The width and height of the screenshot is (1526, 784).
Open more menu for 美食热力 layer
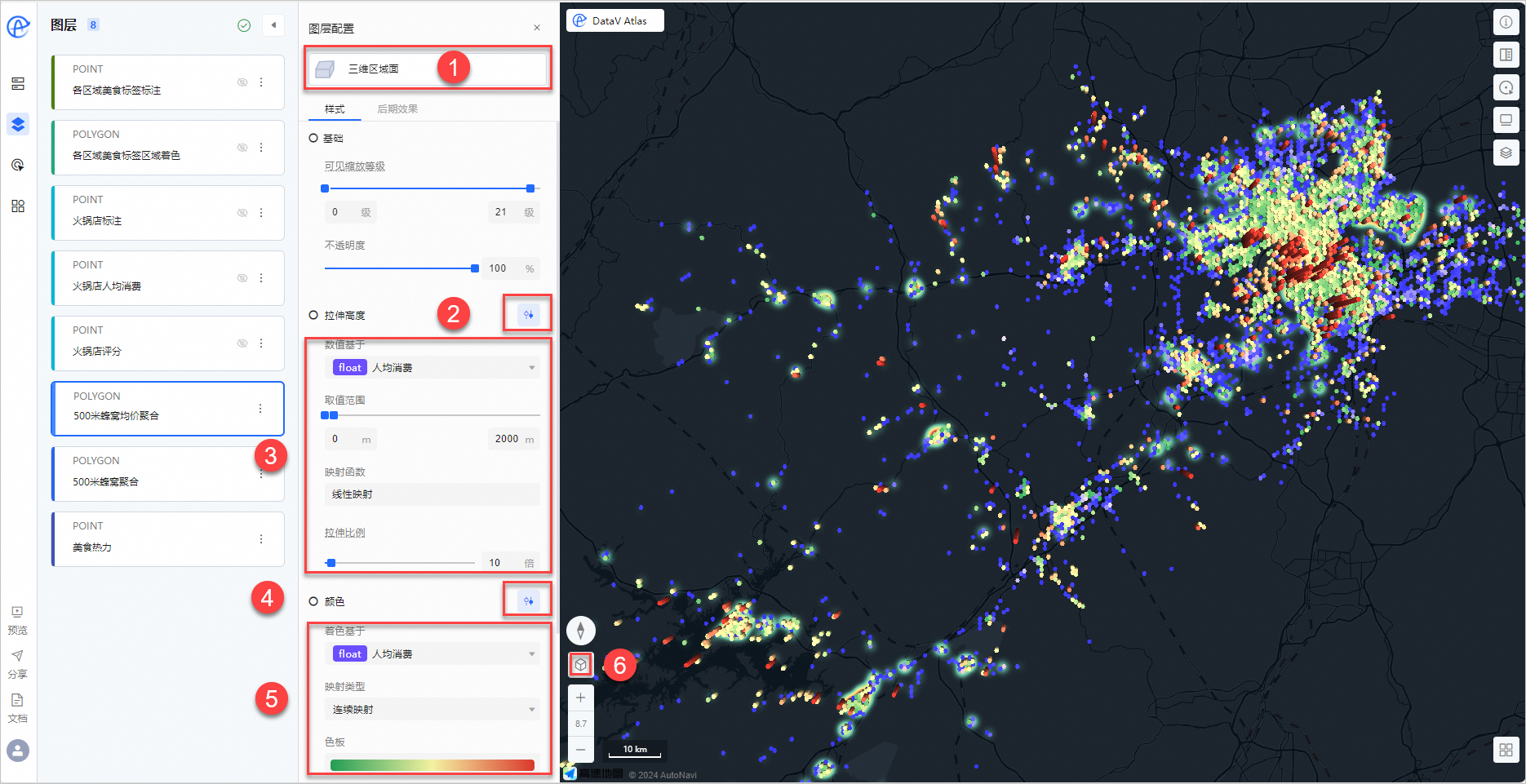click(261, 539)
